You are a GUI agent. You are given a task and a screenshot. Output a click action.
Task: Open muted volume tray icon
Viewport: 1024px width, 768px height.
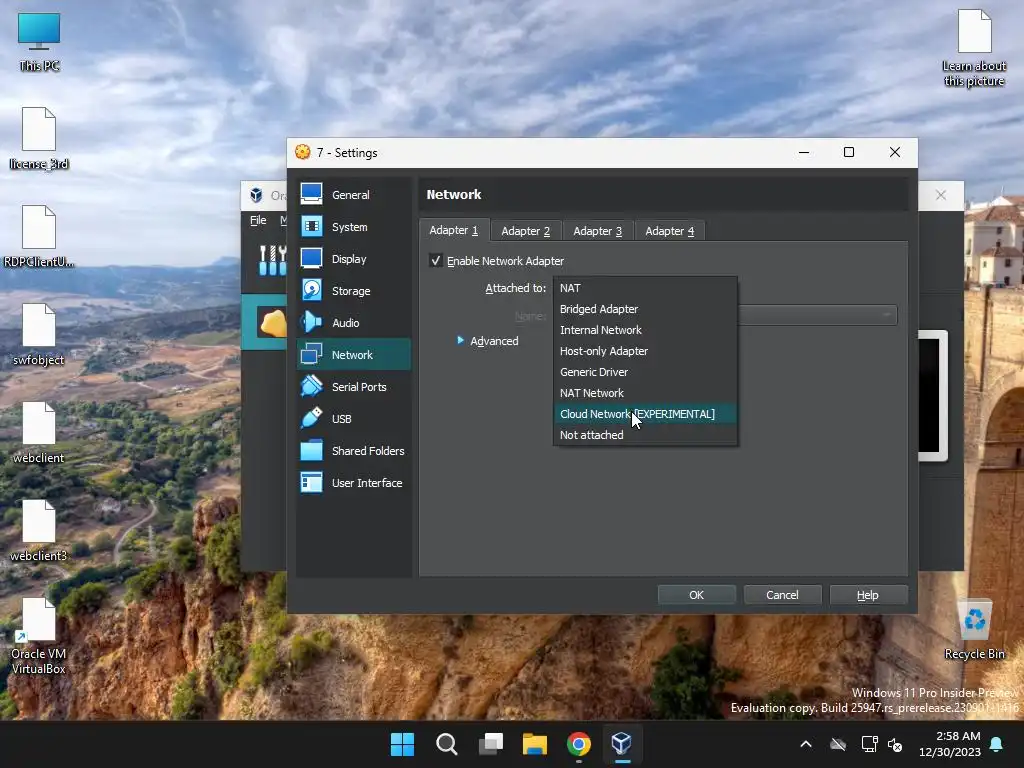895,744
